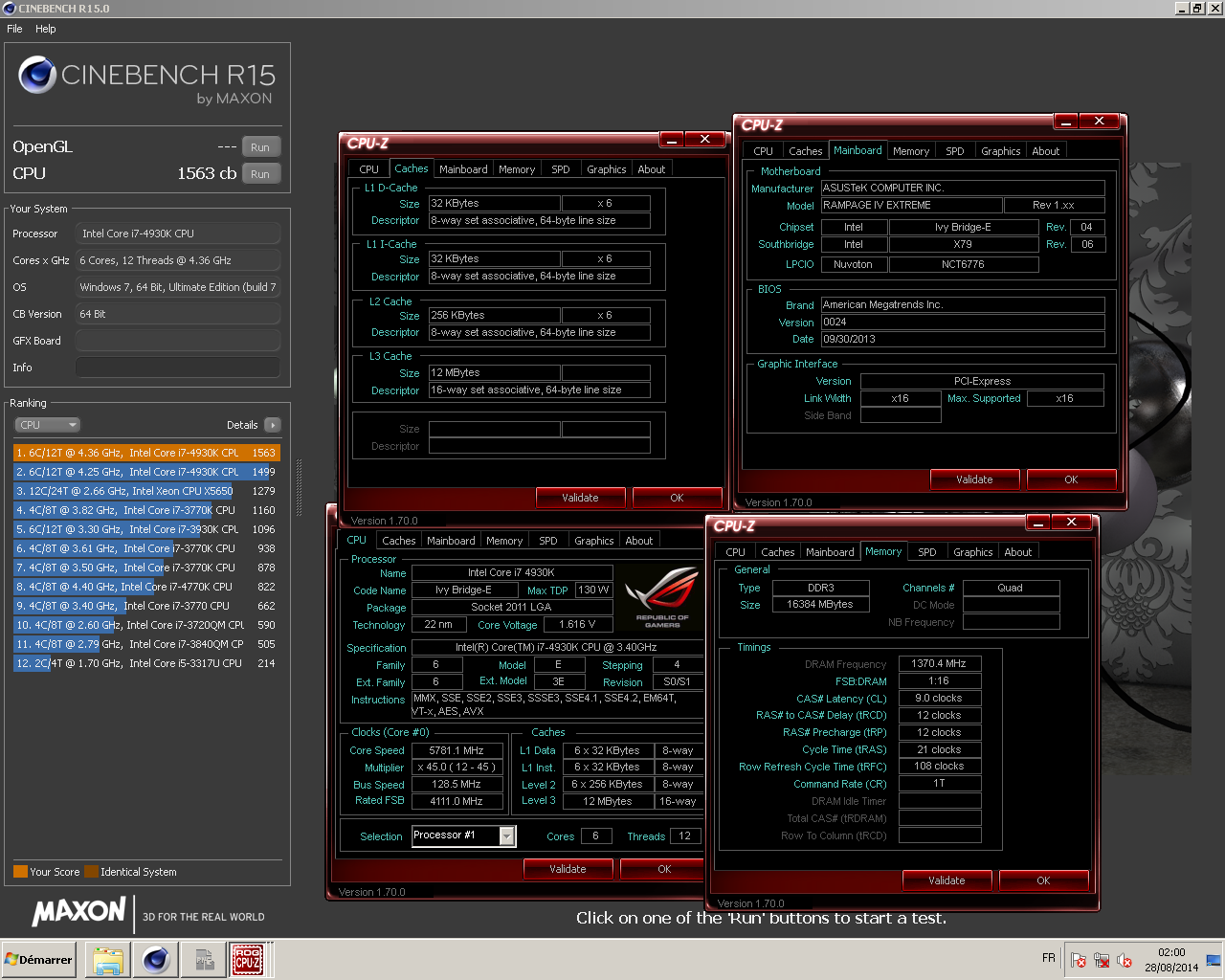Screen dimensions: 1225x980
Task: Click OK in CPU-Z Mainboard window
Action: (1071, 479)
